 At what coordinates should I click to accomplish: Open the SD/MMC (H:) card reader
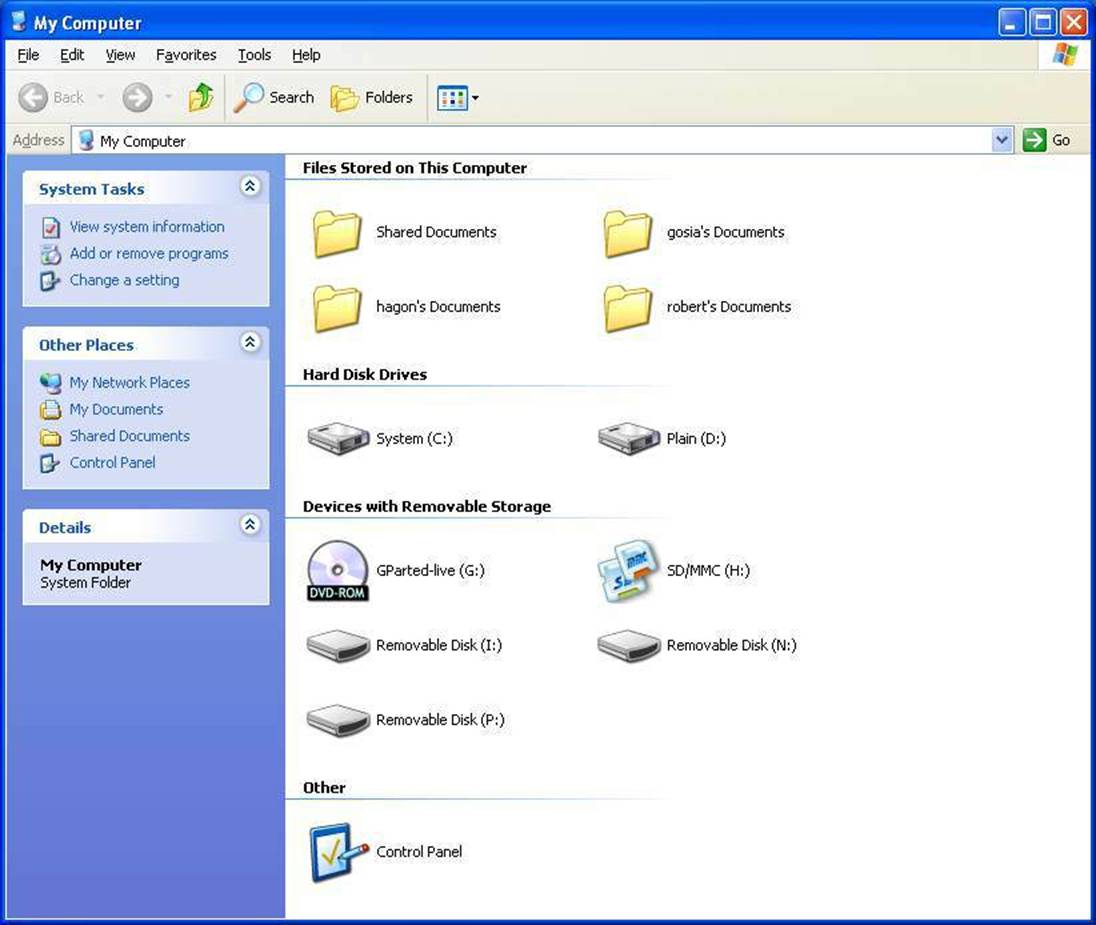(628, 571)
